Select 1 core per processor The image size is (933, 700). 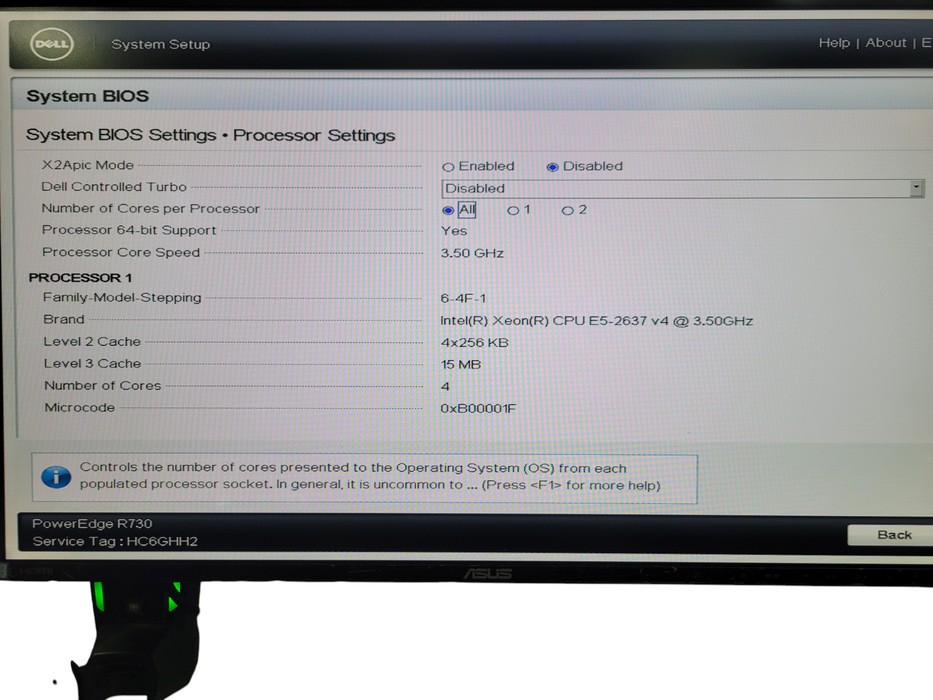(513, 210)
